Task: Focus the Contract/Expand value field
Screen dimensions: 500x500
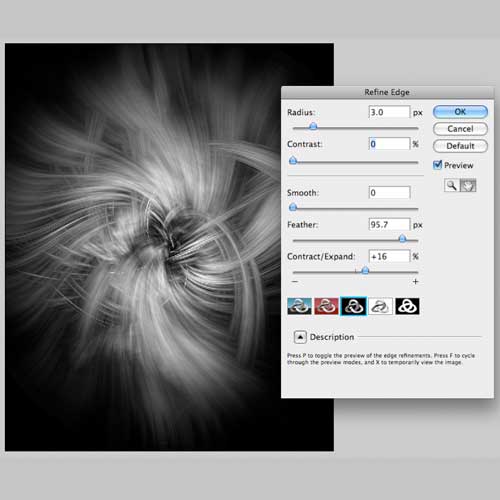Action: [389, 256]
